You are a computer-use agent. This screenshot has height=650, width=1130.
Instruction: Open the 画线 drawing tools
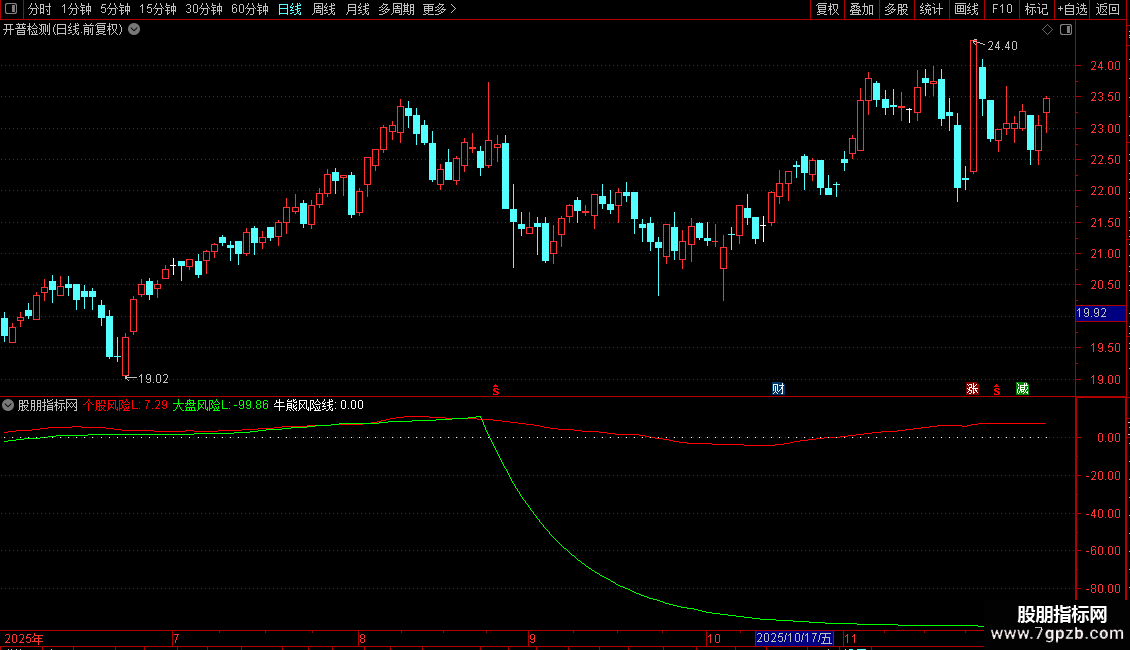pyautogui.click(x=966, y=9)
